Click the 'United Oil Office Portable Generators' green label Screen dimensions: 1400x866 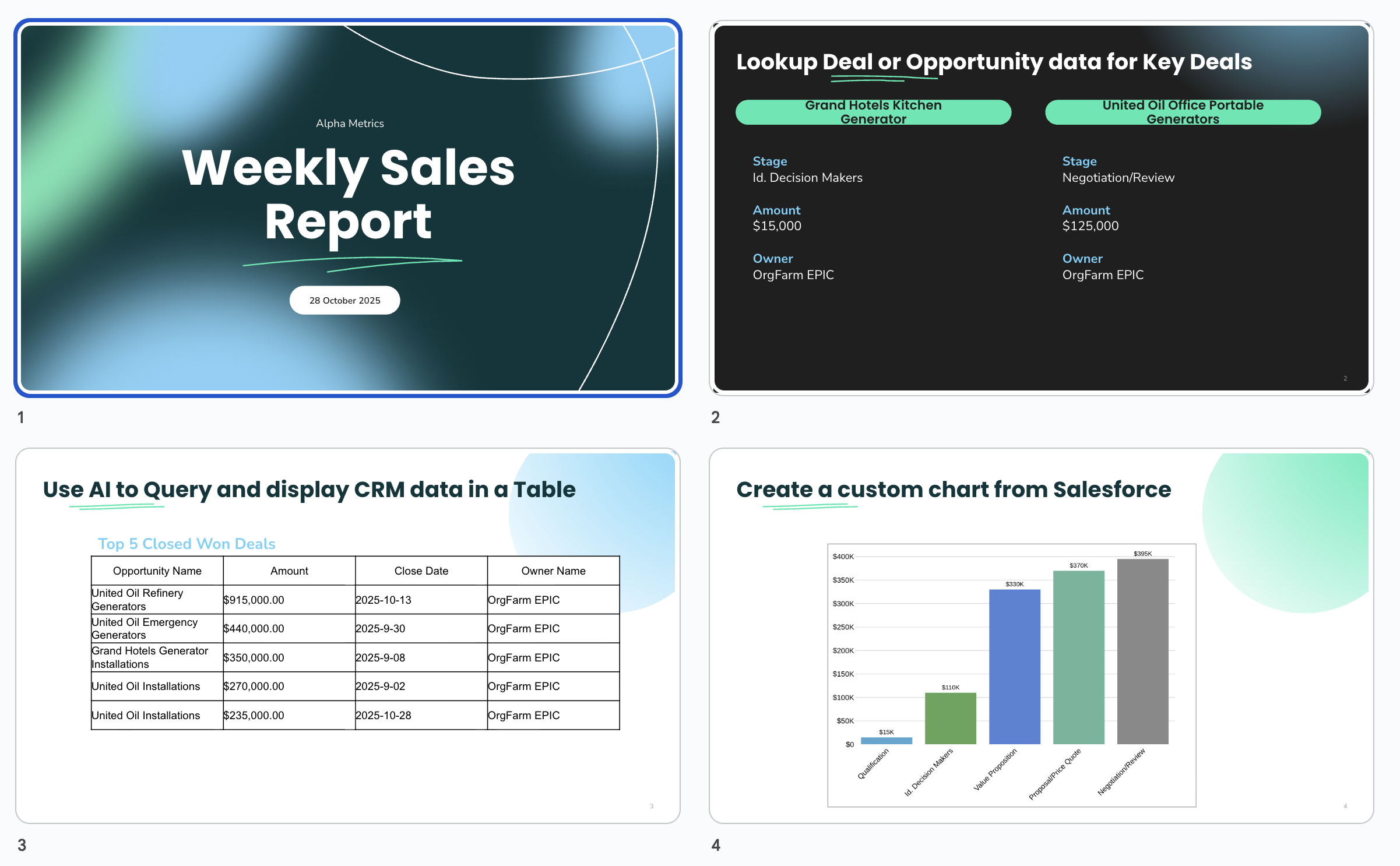click(x=1183, y=112)
